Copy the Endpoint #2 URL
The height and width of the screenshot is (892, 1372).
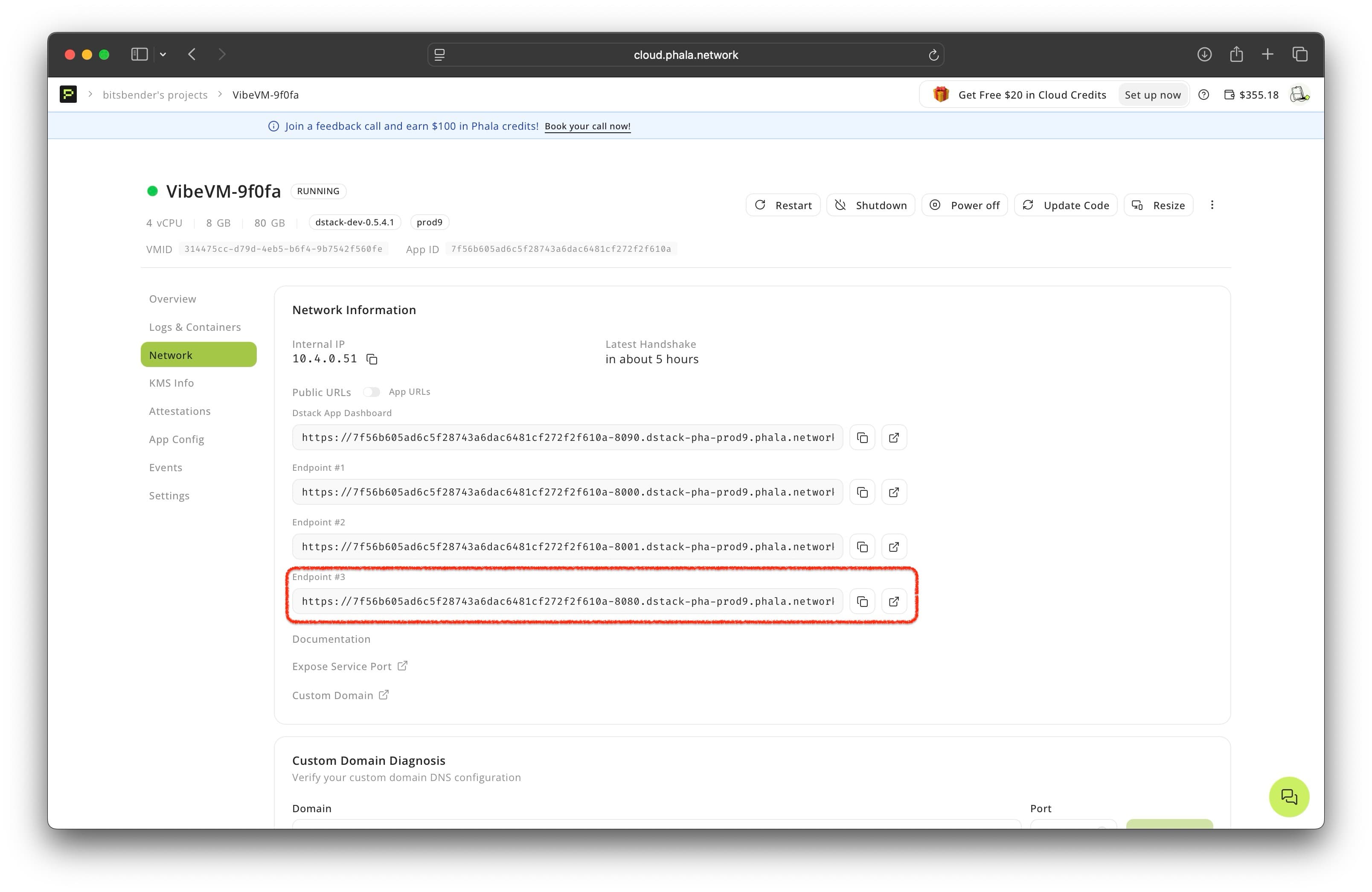tap(862, 547)
